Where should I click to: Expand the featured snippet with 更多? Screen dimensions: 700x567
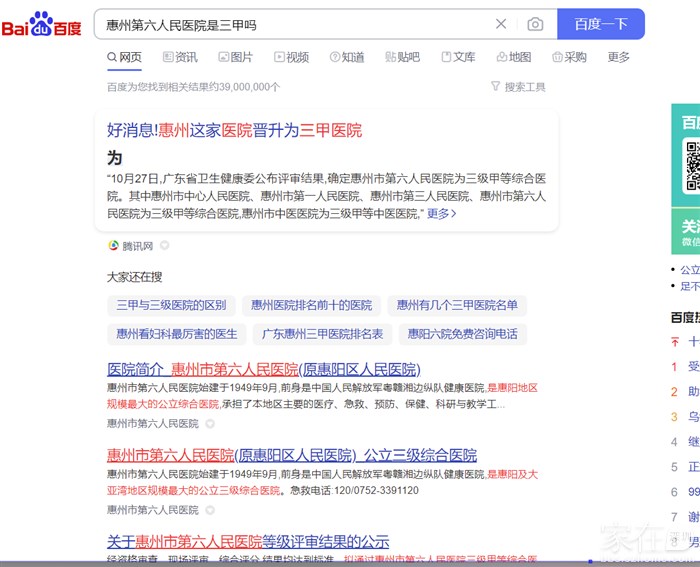441,213
